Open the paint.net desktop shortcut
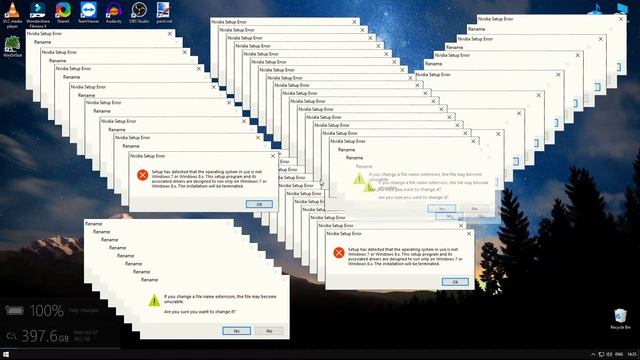Viewport: 640px width, 360px height. (164, 12)
